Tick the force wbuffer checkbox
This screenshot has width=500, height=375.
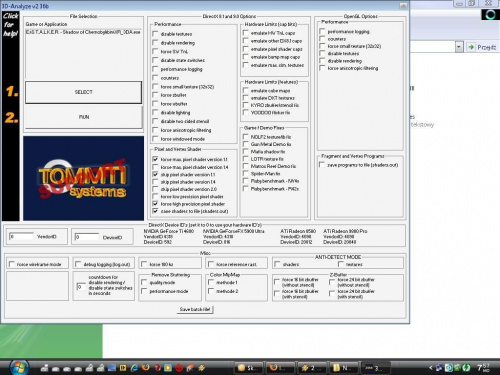pyautogui.click(x=155, y=104)
